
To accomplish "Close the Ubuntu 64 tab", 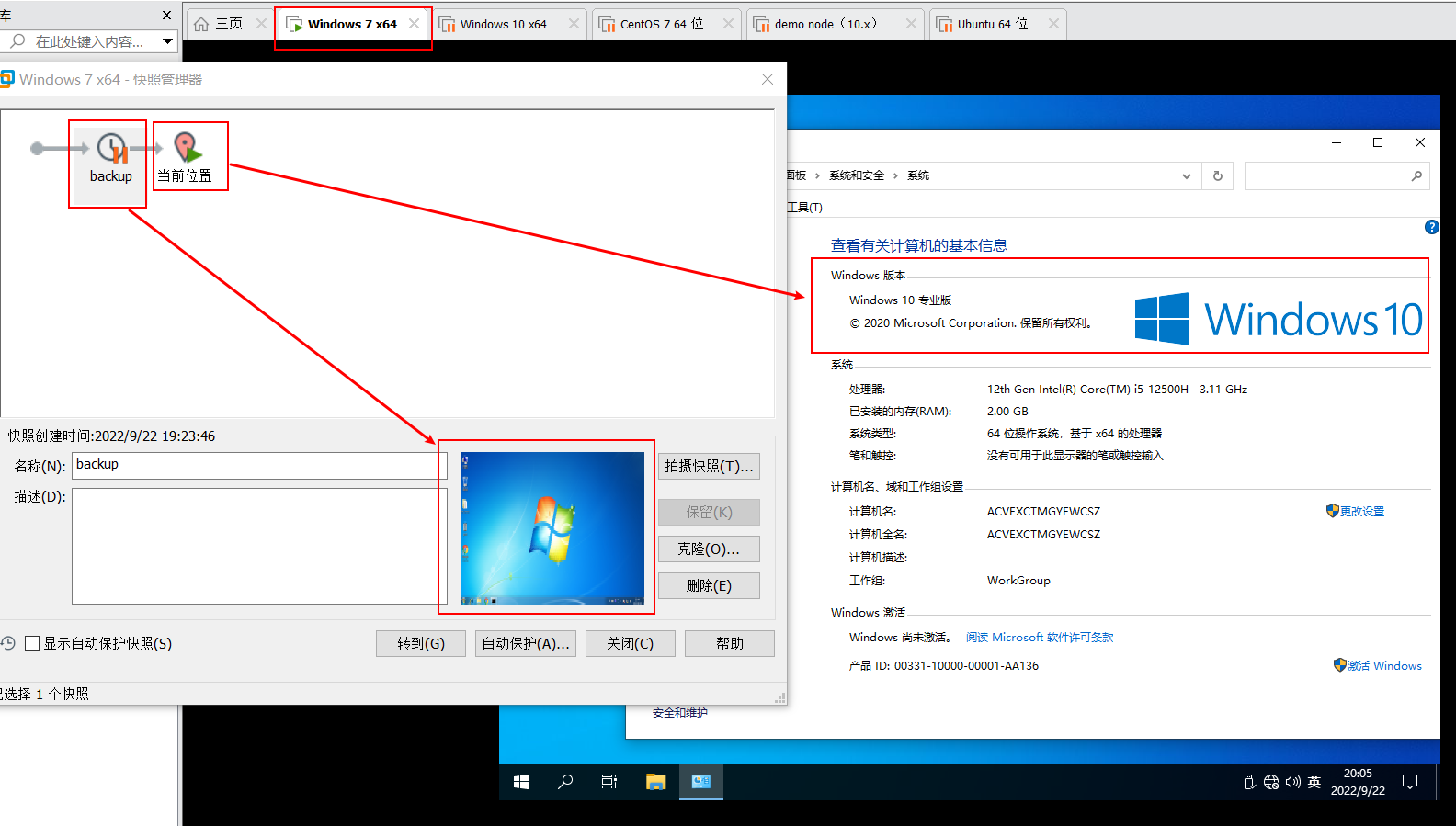I will tap(1053, 24).
